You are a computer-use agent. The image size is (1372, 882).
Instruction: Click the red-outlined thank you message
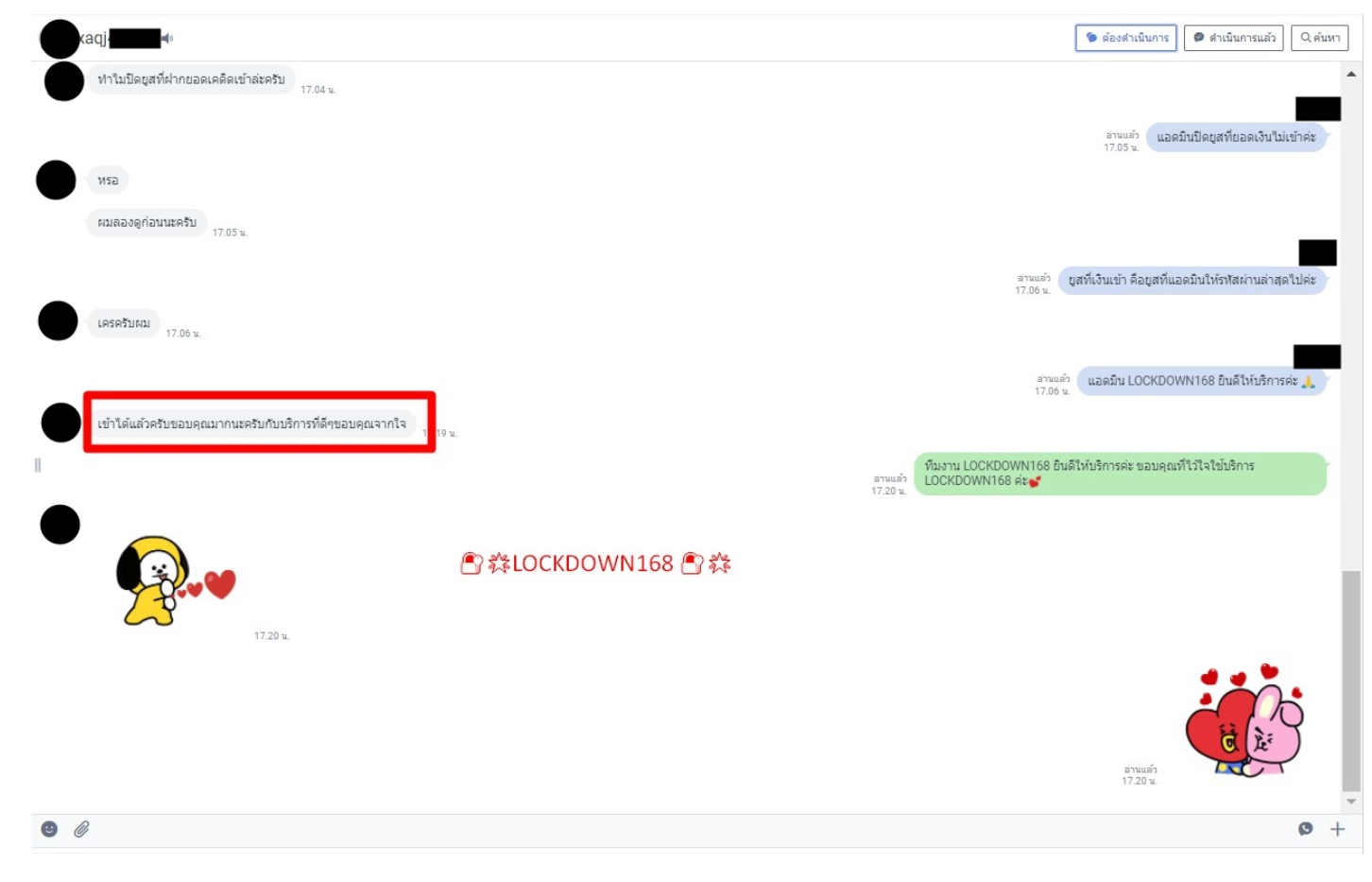click(x=252, y=424)
